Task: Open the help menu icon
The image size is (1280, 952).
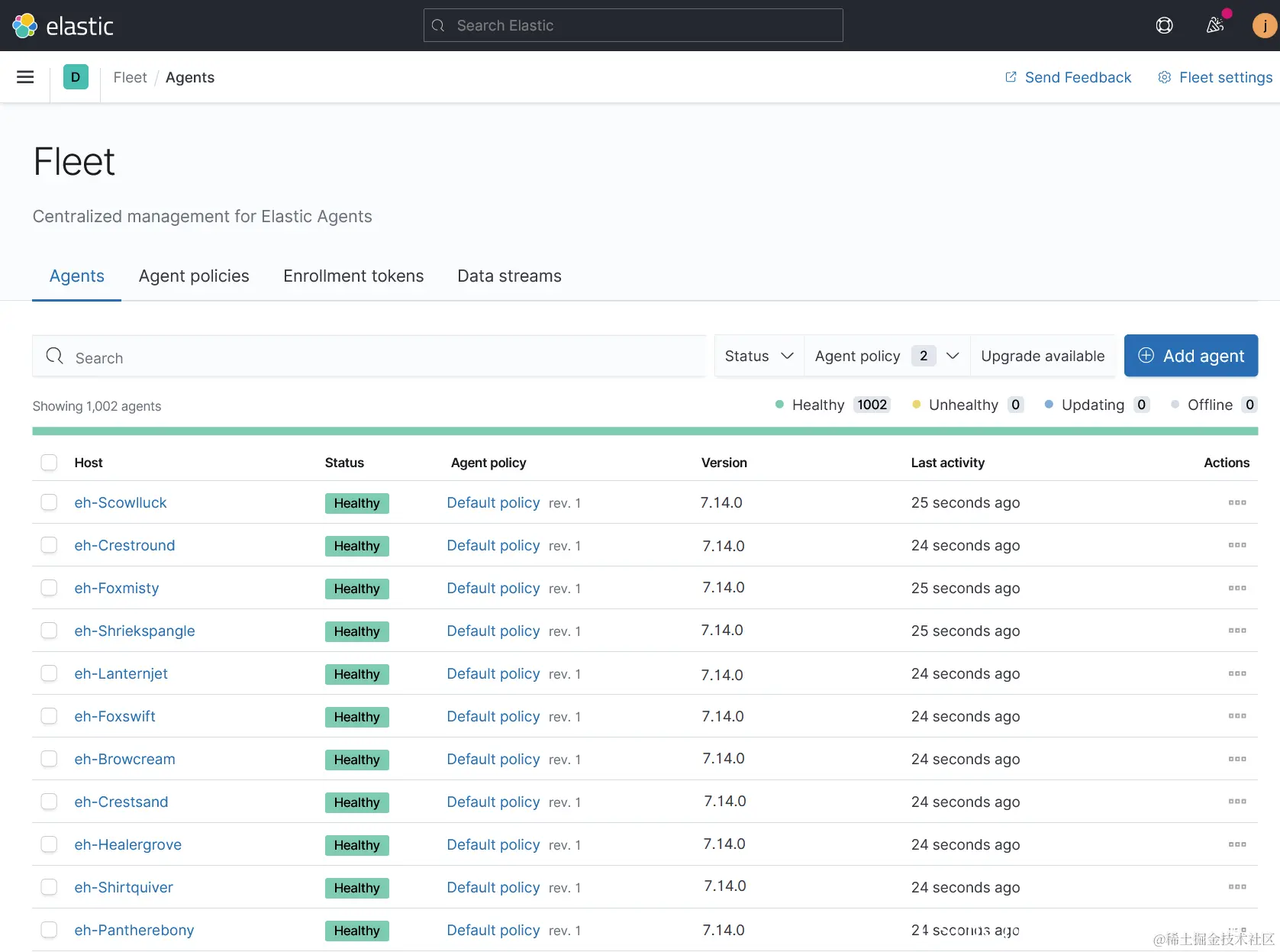Action: tap(1164, 26)
